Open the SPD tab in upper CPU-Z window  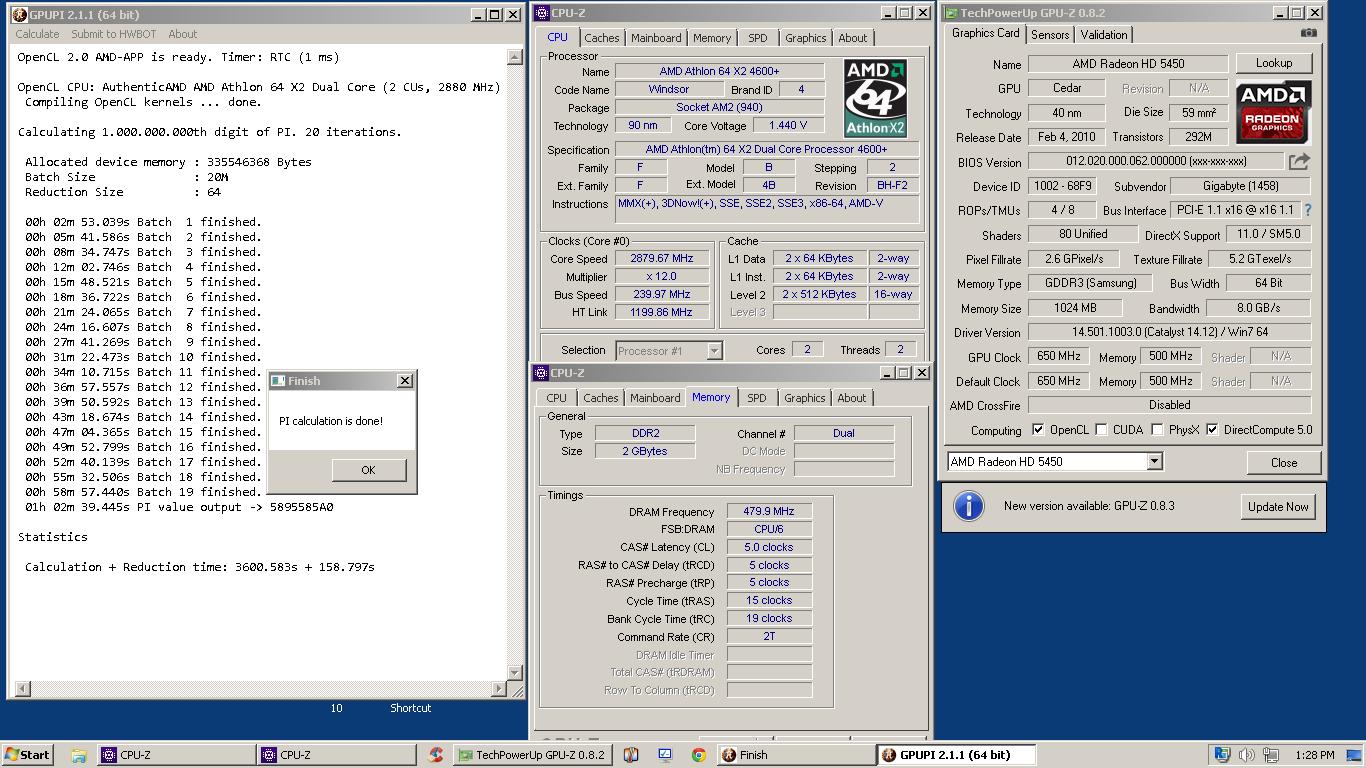pos(758,38)
